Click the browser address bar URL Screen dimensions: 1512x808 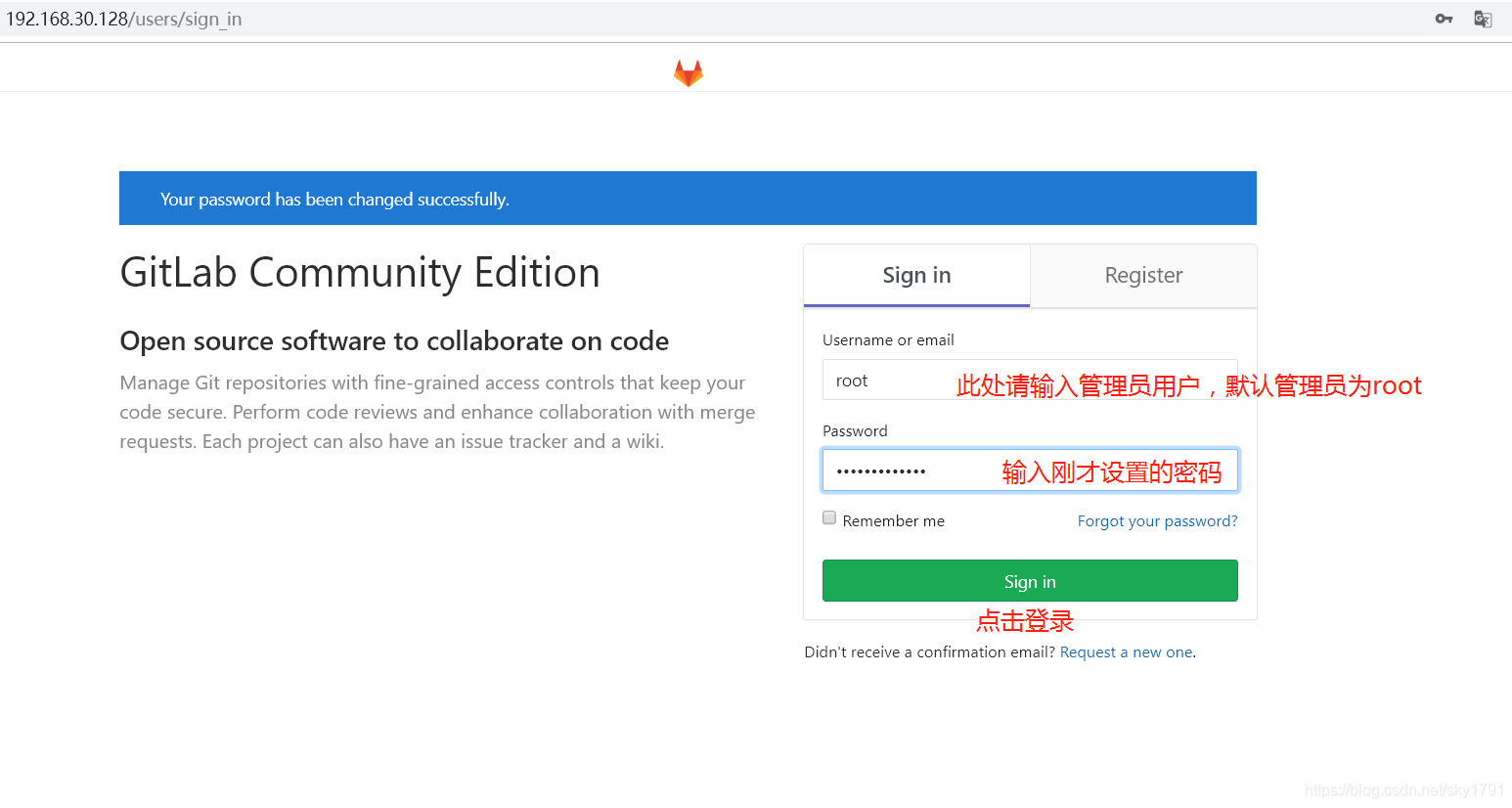tap(124, 18)
